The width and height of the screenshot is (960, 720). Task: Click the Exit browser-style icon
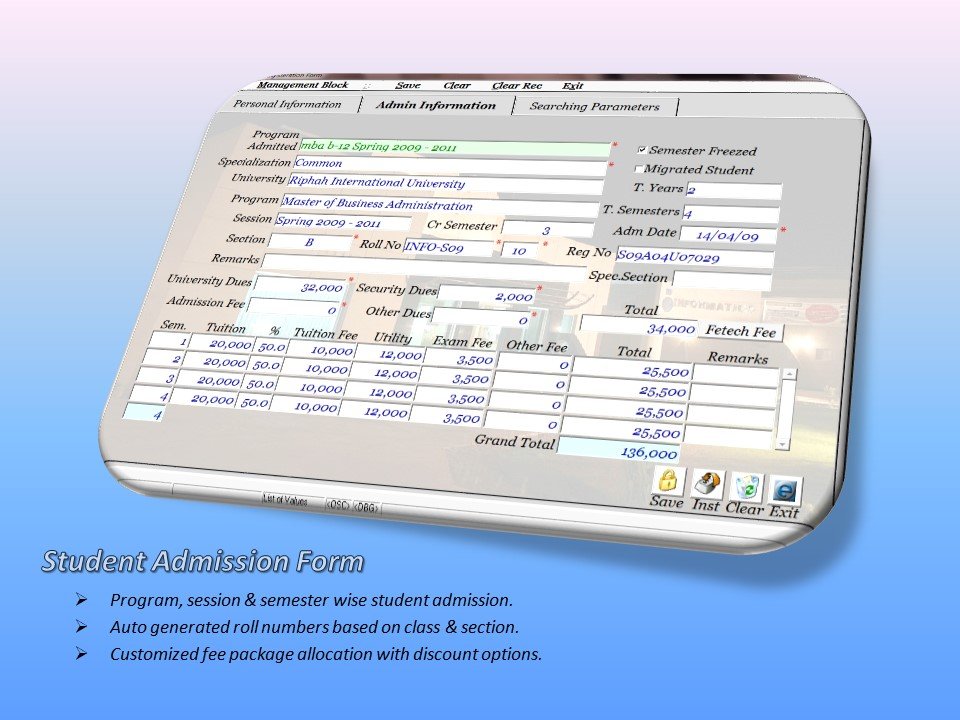(786, 490)
